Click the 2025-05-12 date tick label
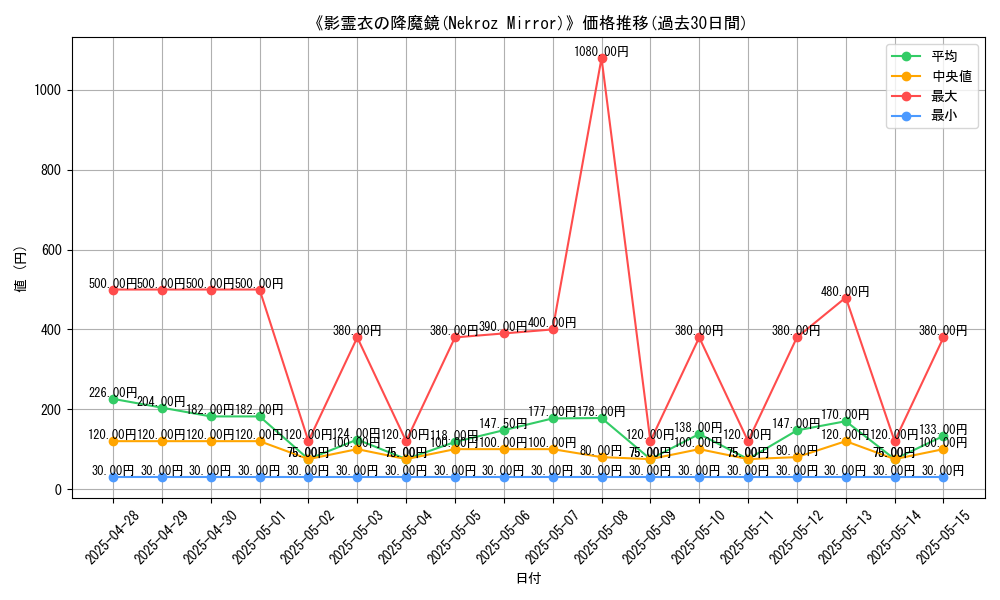 796,537
